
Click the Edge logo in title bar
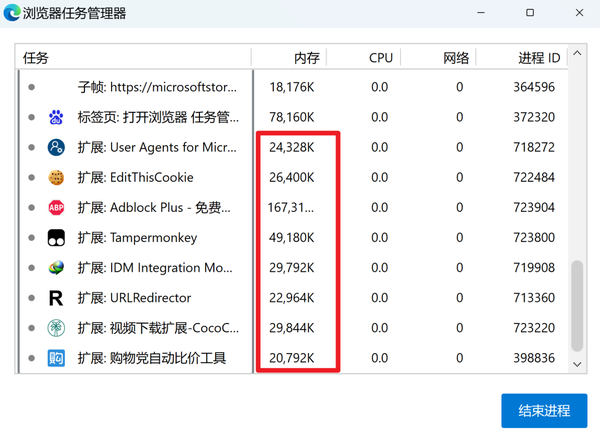11,13
